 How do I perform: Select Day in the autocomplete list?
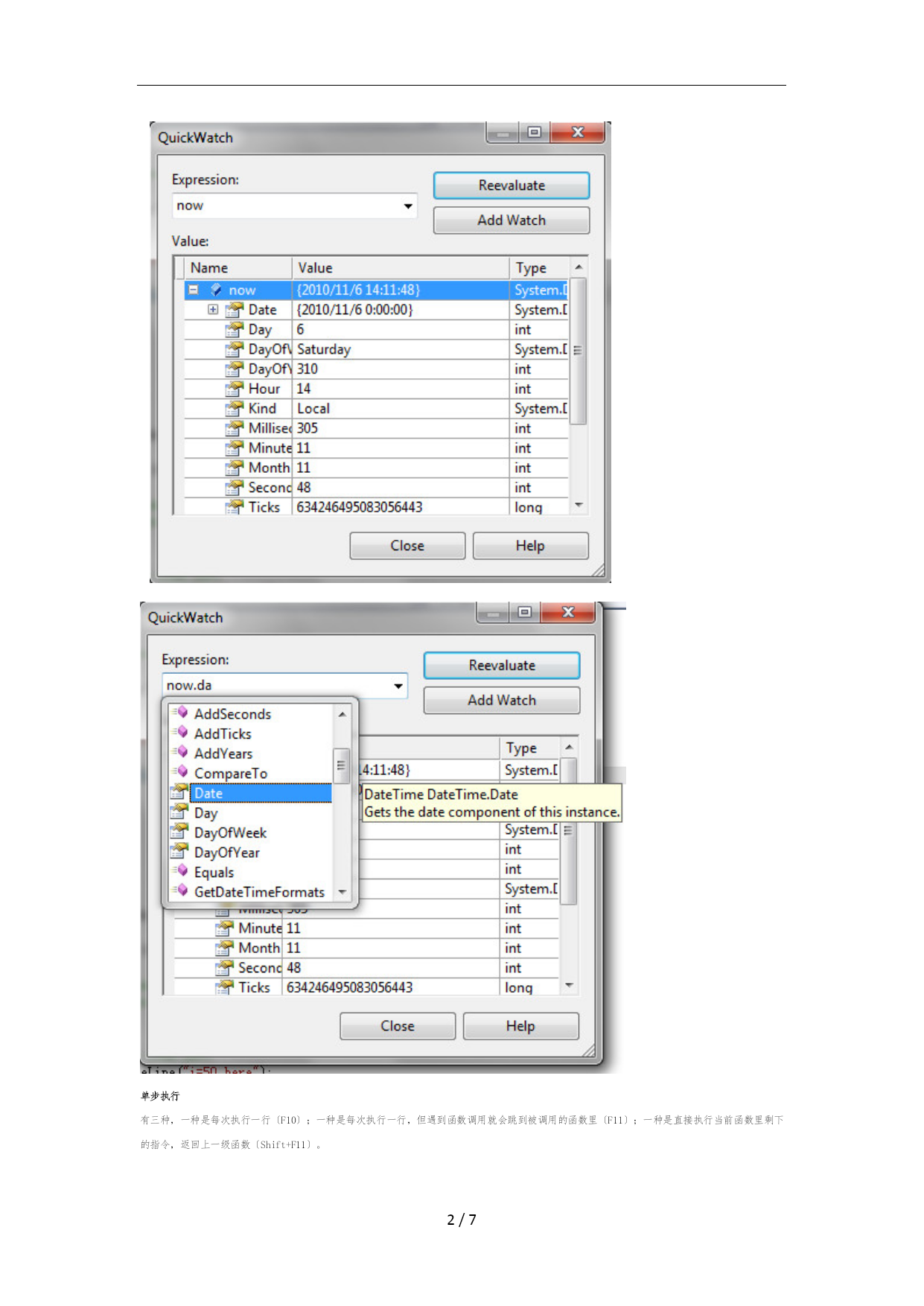pyautogui.click(x=206, y=813)
